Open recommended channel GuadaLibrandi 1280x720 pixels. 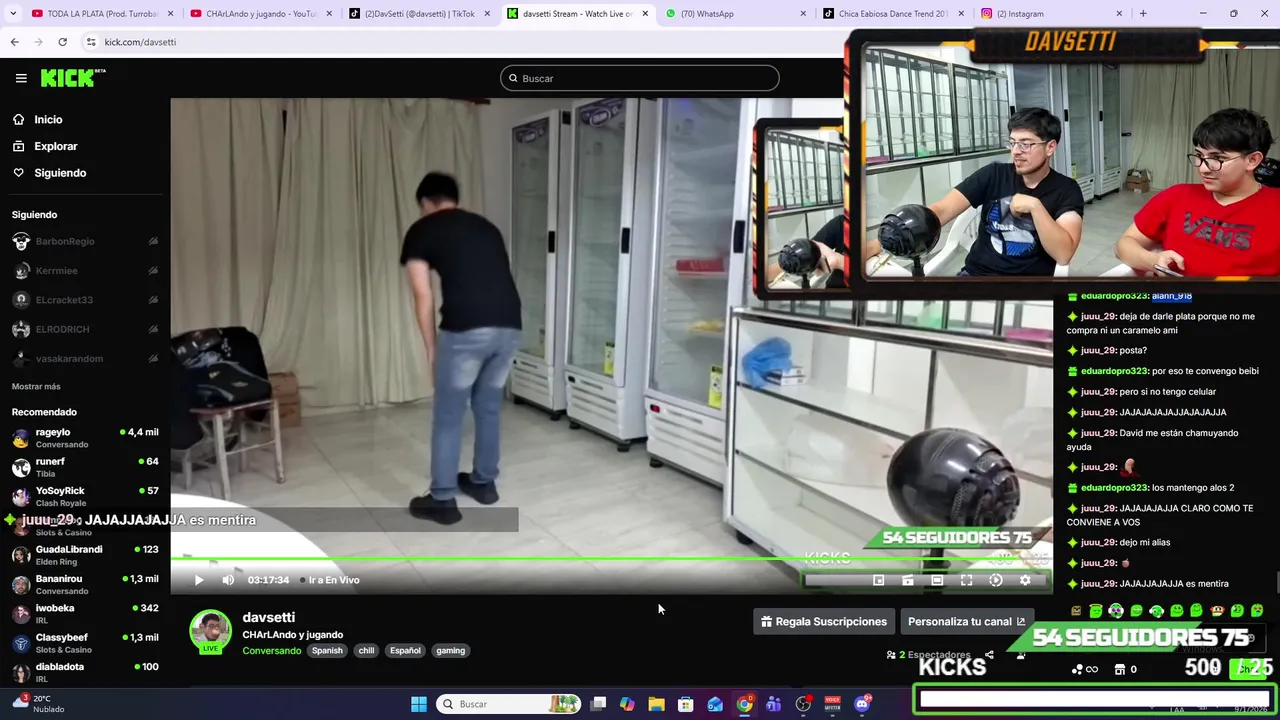pyautogui.click(x=84, y=555)
